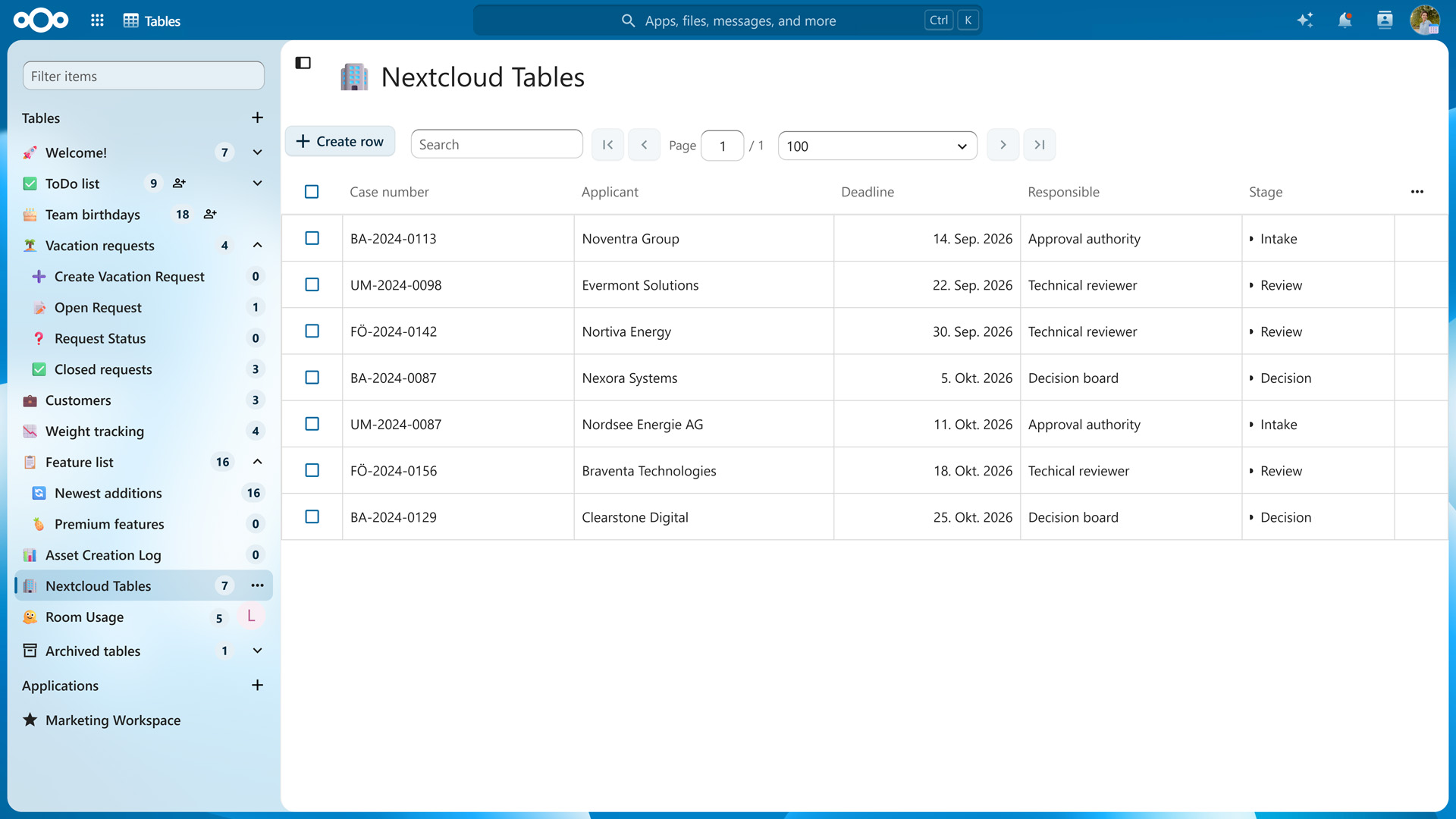Open the notifications bell icon

pyautogui.click(x=1345, y=20)
